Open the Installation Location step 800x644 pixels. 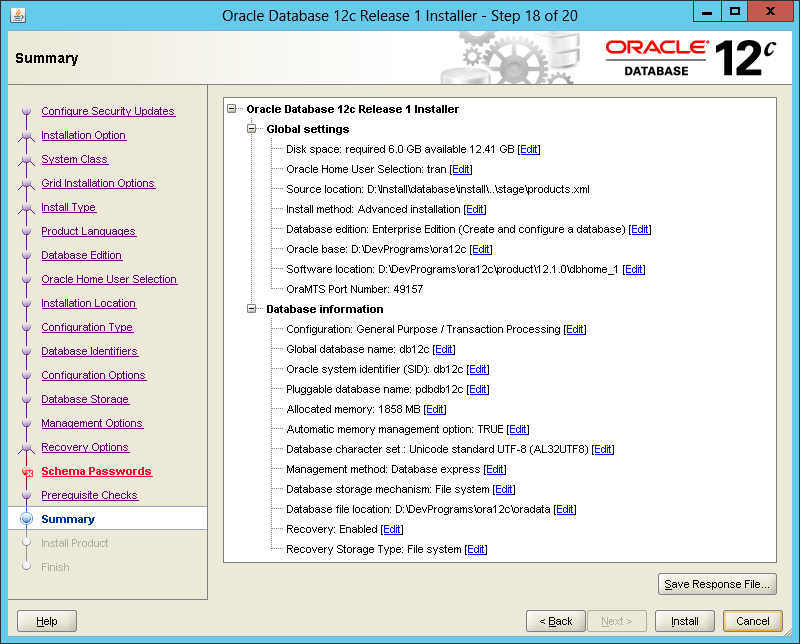click(x=88, y=303)
